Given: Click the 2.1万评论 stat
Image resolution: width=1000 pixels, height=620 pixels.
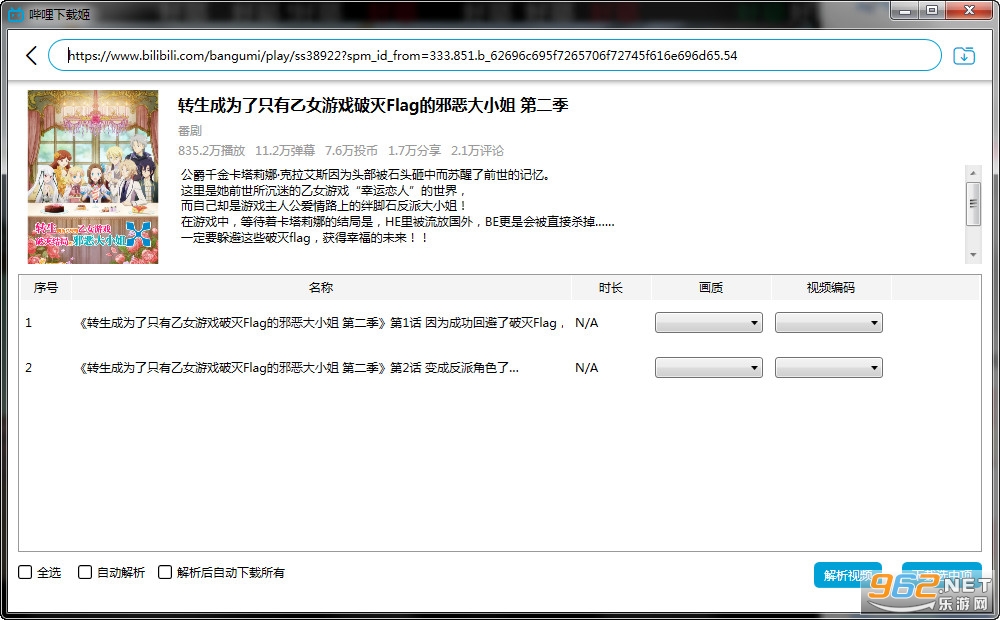Looking at the screenshot, I should (x=477, y=151).
